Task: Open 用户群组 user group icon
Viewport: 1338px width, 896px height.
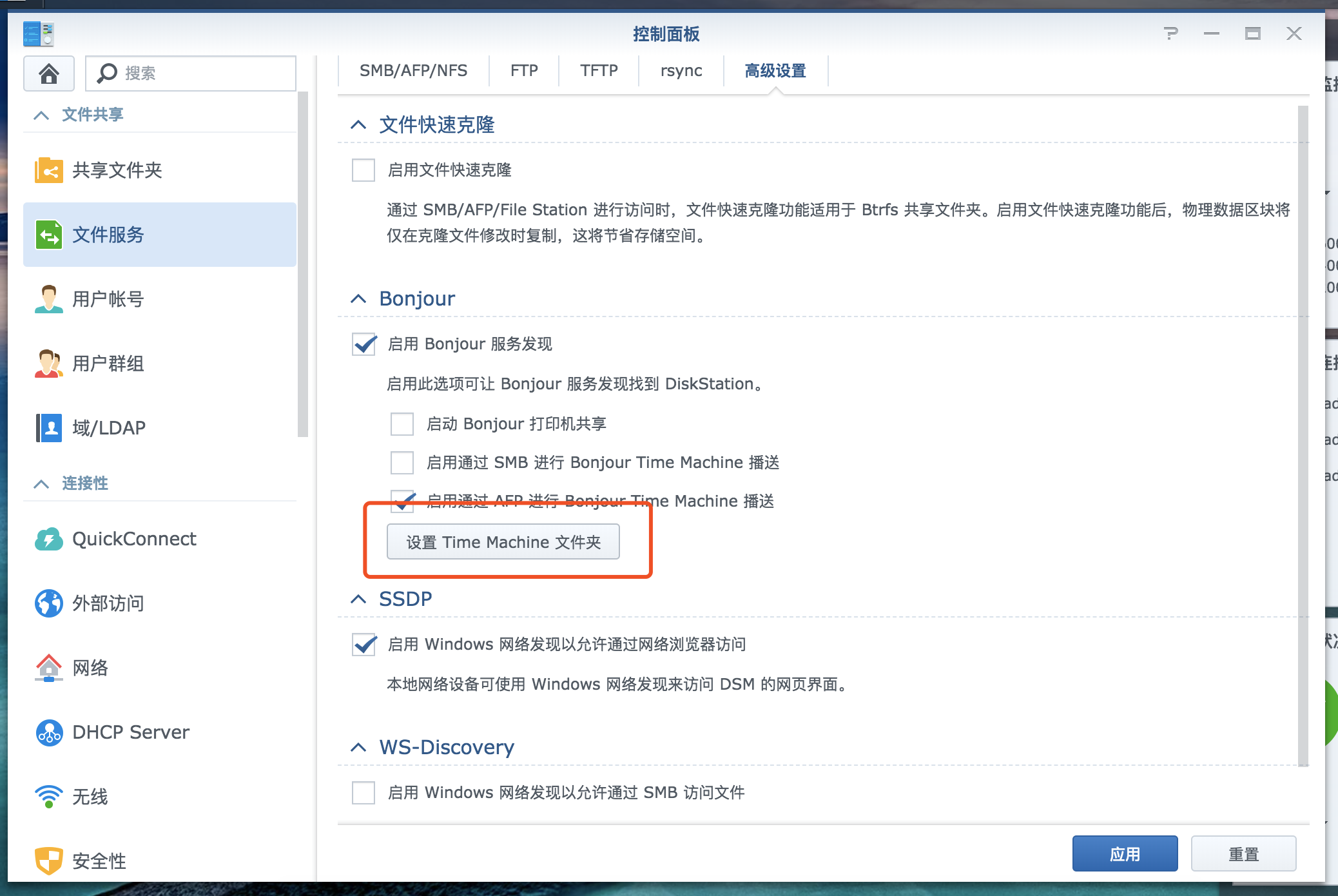Action: [48, 364]
